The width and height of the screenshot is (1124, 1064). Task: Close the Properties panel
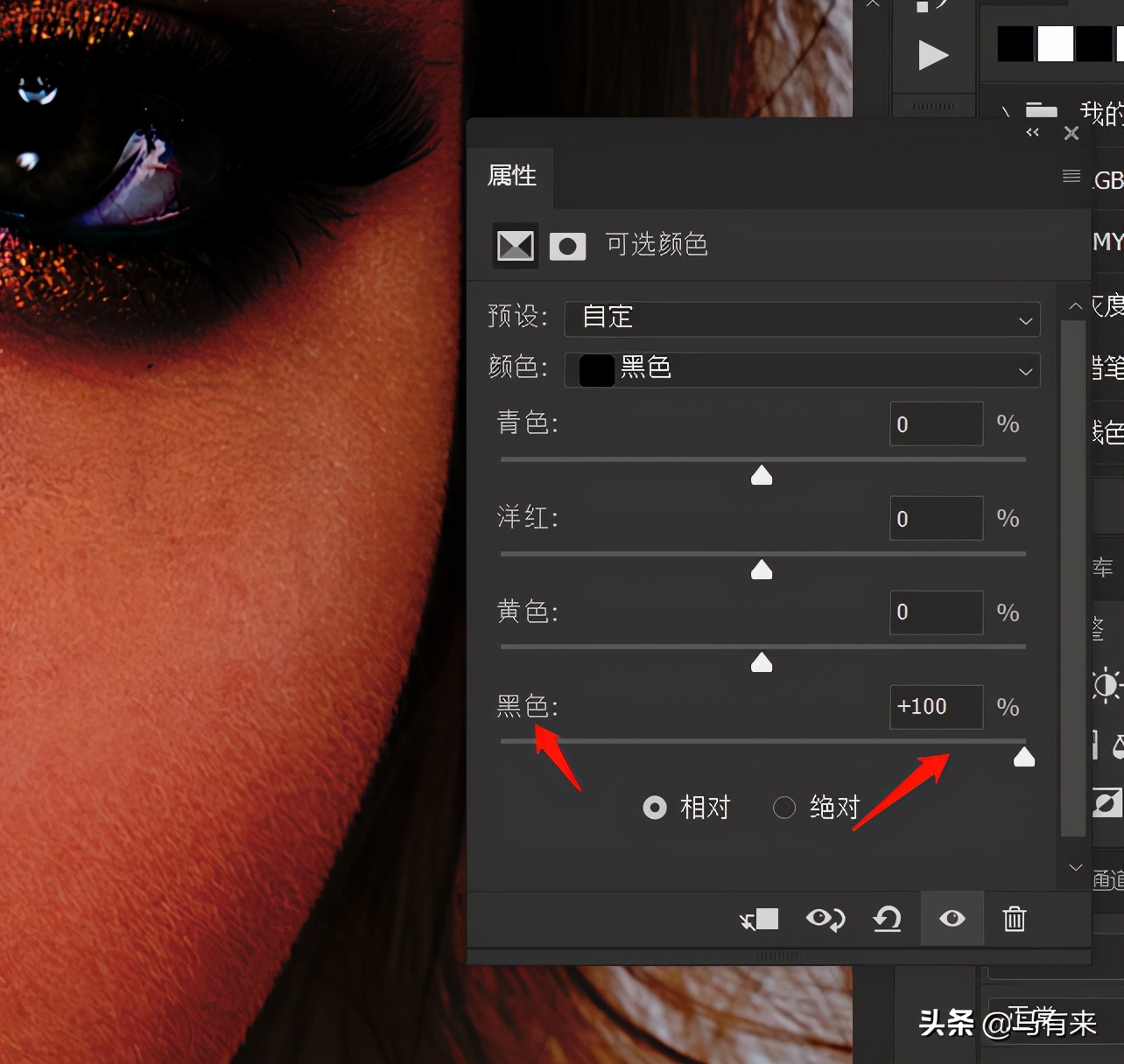point(1071,133)
